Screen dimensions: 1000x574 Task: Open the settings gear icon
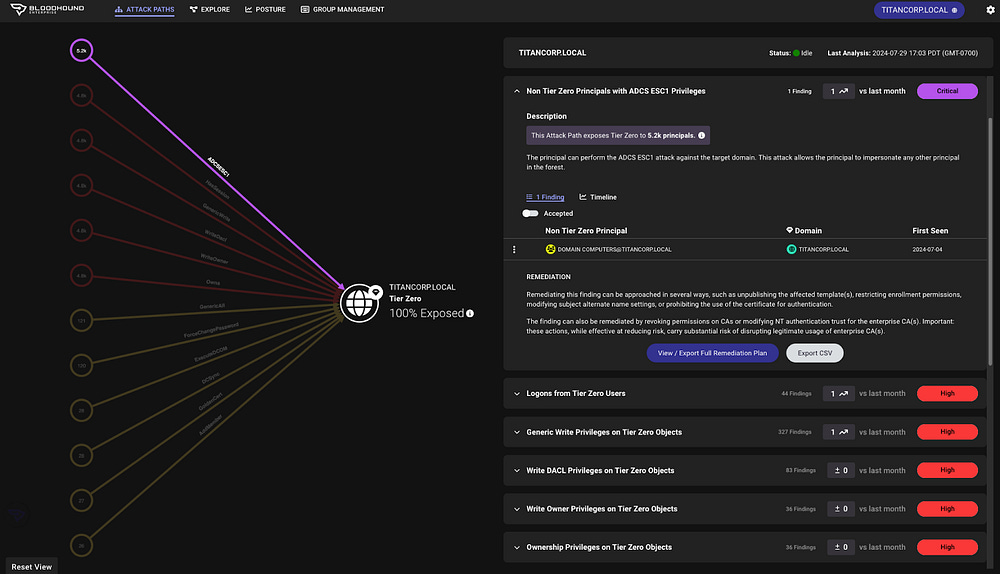(990, 10)
